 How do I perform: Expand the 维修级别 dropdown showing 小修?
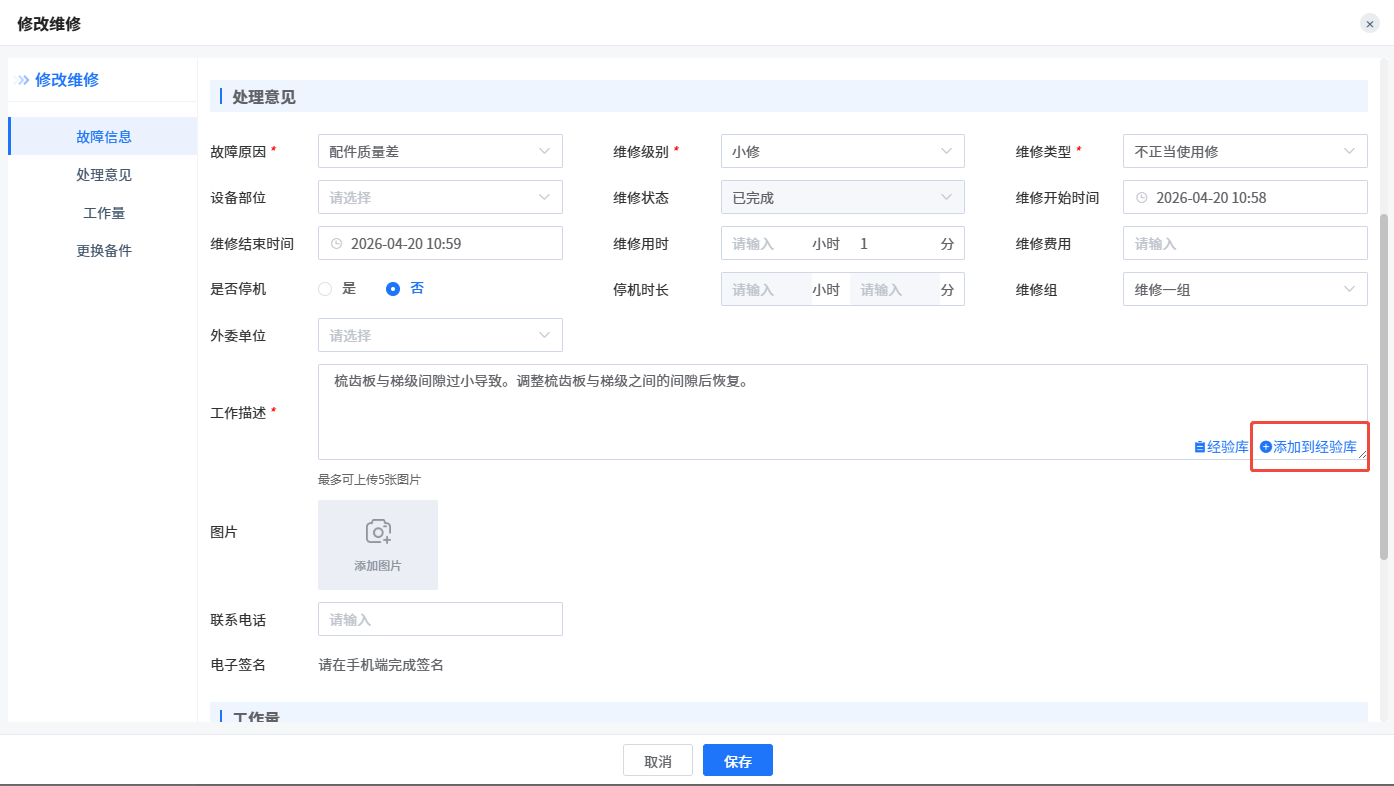pos(842,151)
